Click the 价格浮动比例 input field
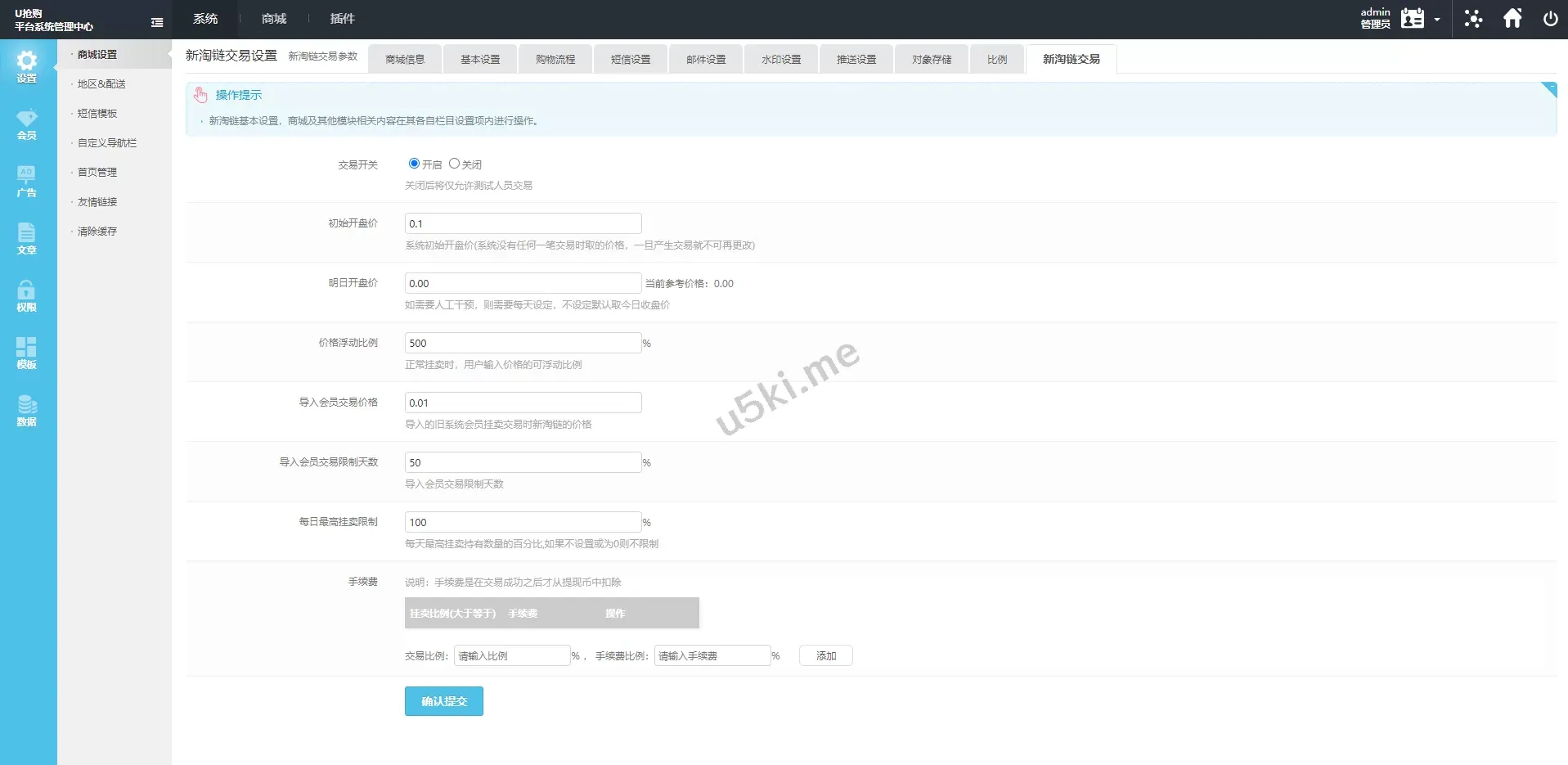 (x=523, y=343)
